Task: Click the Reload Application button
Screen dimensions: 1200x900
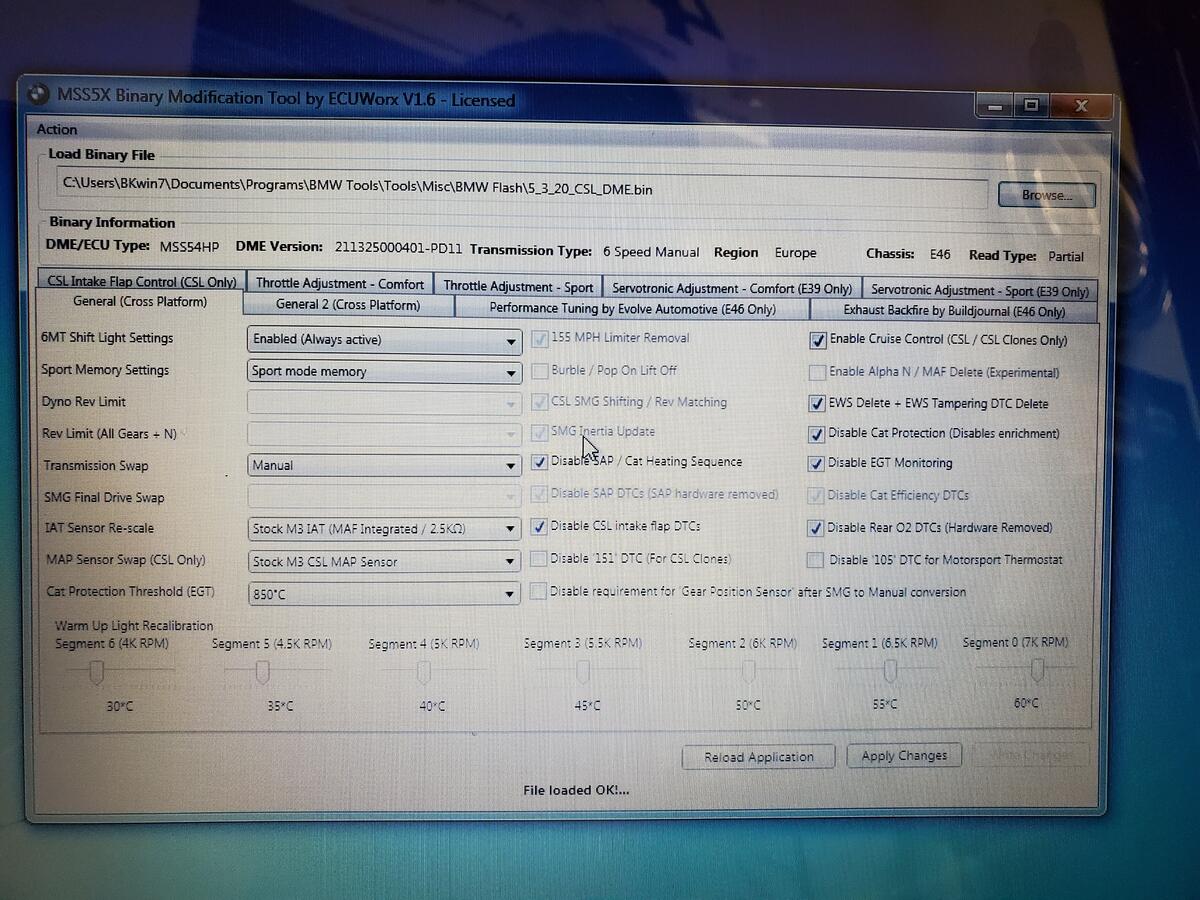Action: 758,757
